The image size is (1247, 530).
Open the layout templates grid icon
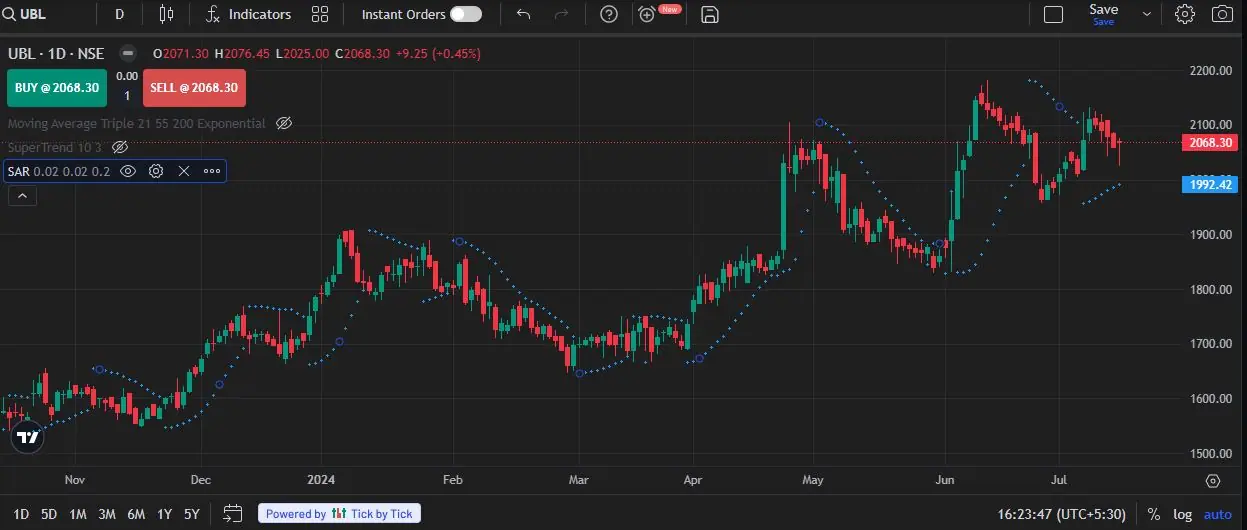(x=320, y=14)
